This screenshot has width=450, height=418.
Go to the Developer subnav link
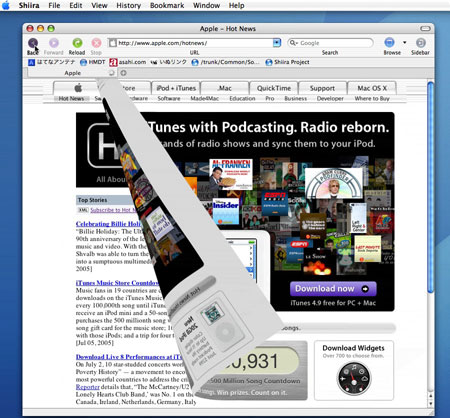coord(330,98)
